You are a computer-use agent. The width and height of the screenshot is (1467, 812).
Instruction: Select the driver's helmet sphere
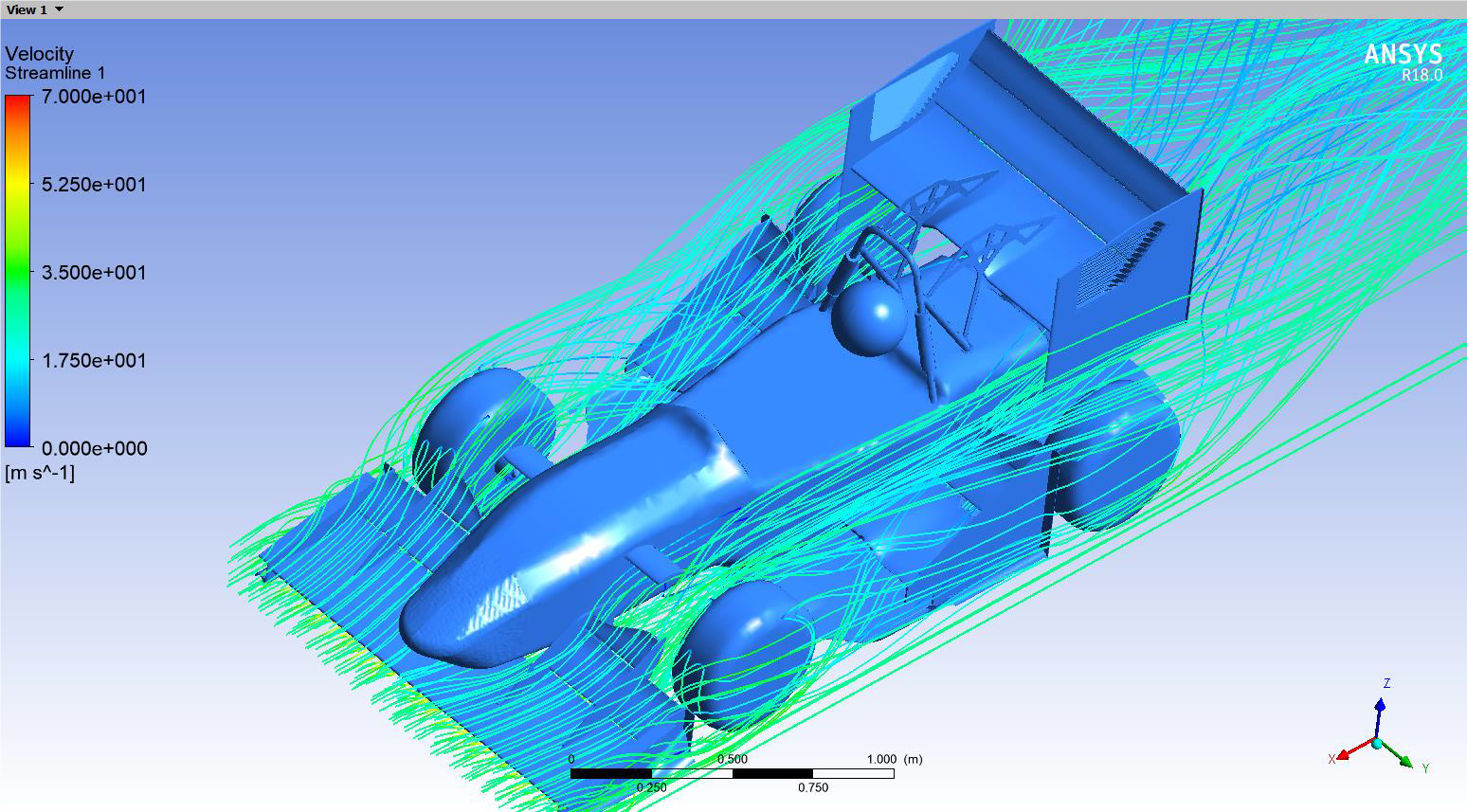tap(866, 319)
